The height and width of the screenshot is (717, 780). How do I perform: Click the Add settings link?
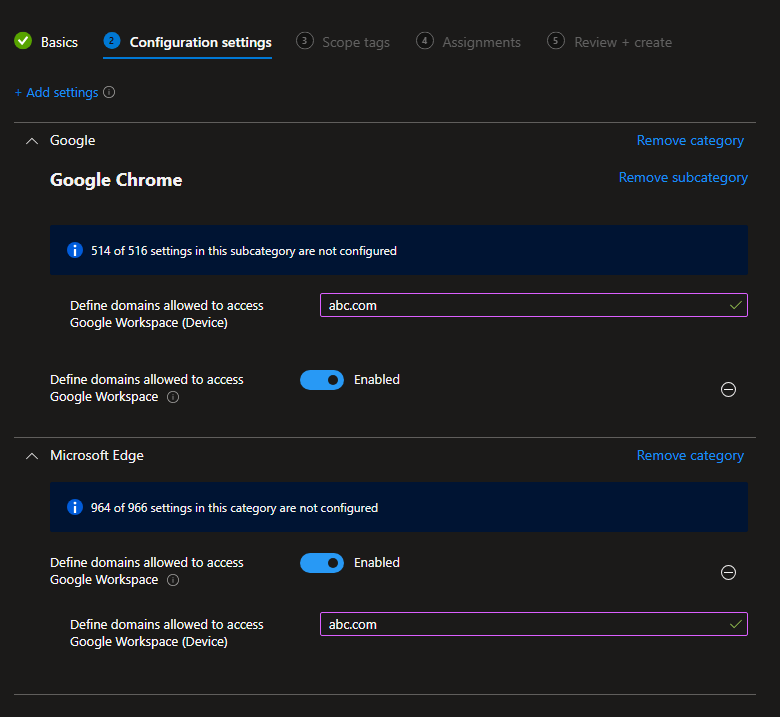(x=56, y=93)
